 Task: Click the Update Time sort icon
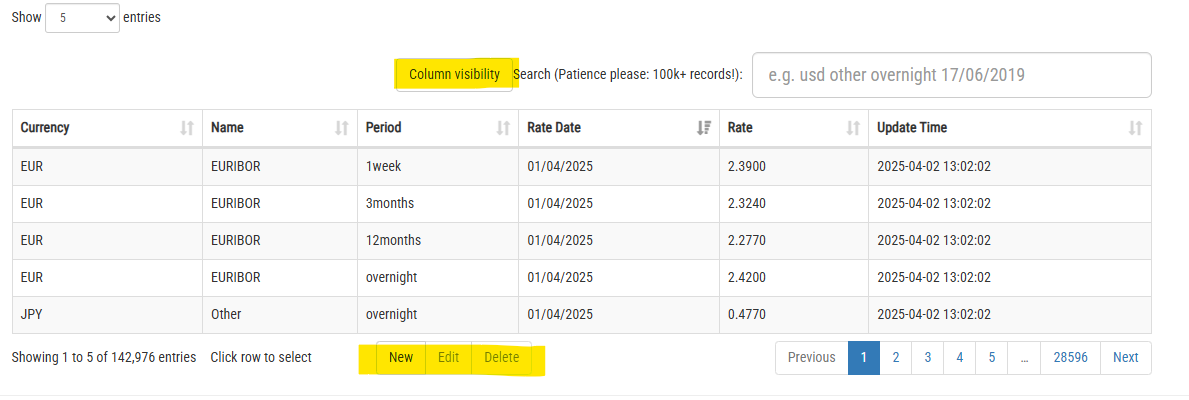[1135, 128]
